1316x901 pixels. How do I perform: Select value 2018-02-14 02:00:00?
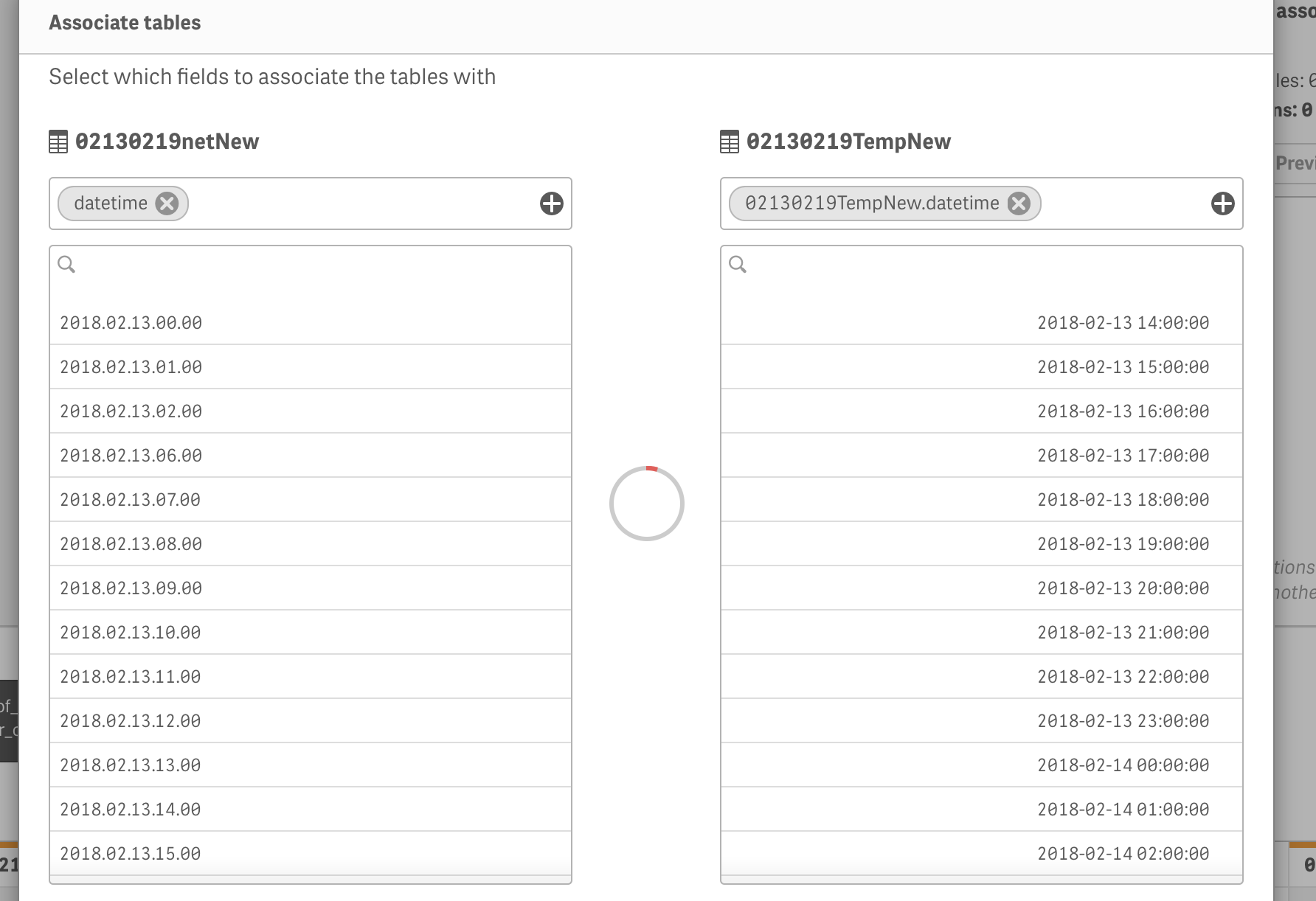pyautogui.click(x=982, y=854)
